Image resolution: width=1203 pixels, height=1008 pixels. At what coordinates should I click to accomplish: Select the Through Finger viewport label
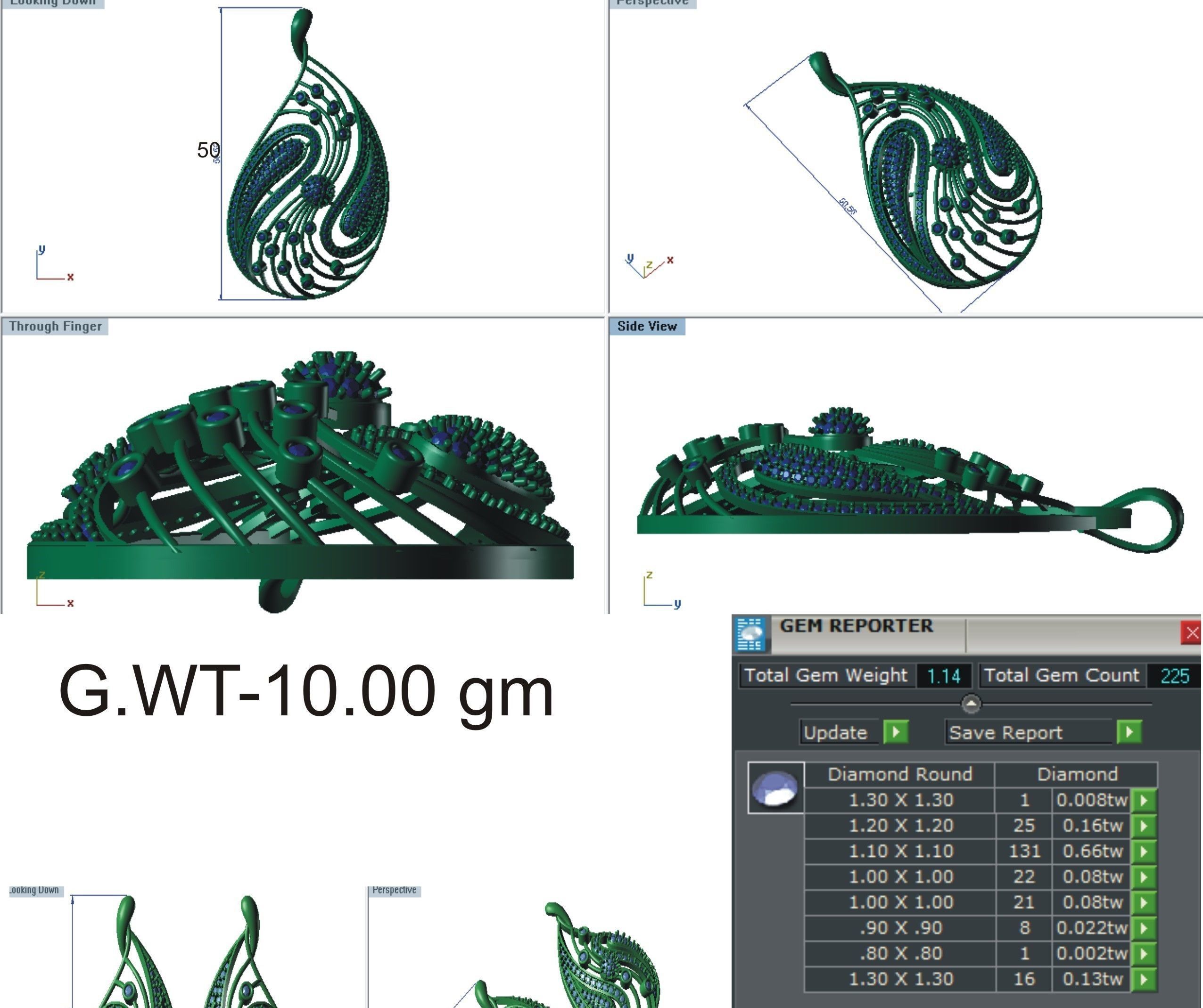[55, 327]
